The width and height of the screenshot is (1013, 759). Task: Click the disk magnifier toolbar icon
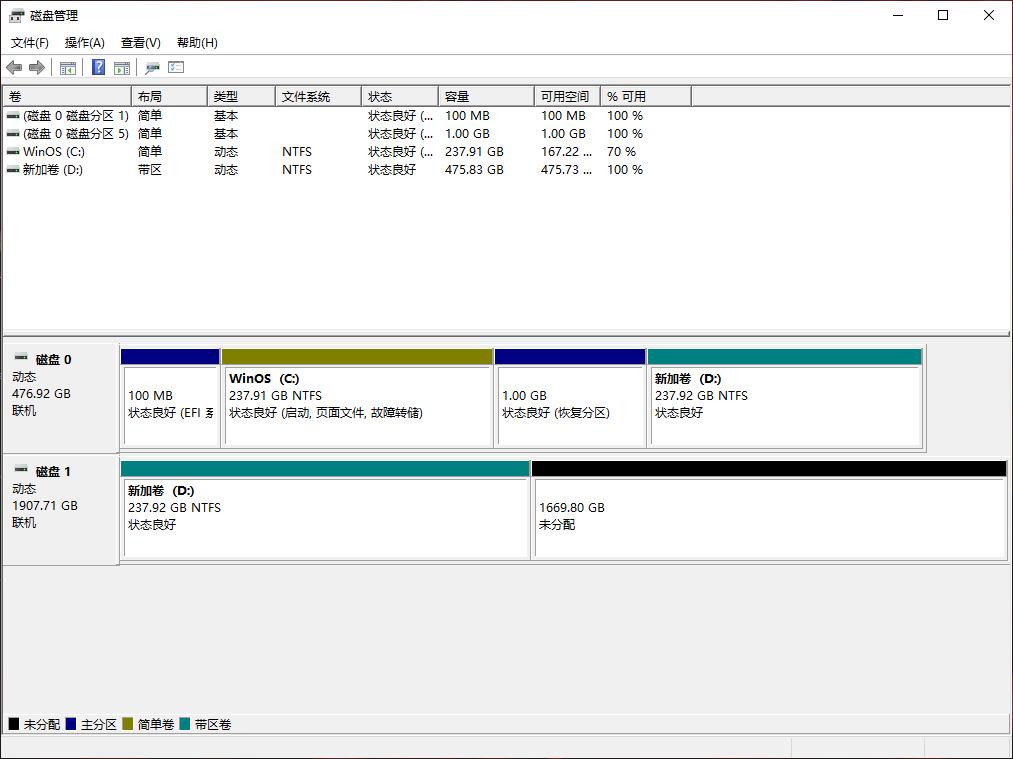(x=152, y=67)
